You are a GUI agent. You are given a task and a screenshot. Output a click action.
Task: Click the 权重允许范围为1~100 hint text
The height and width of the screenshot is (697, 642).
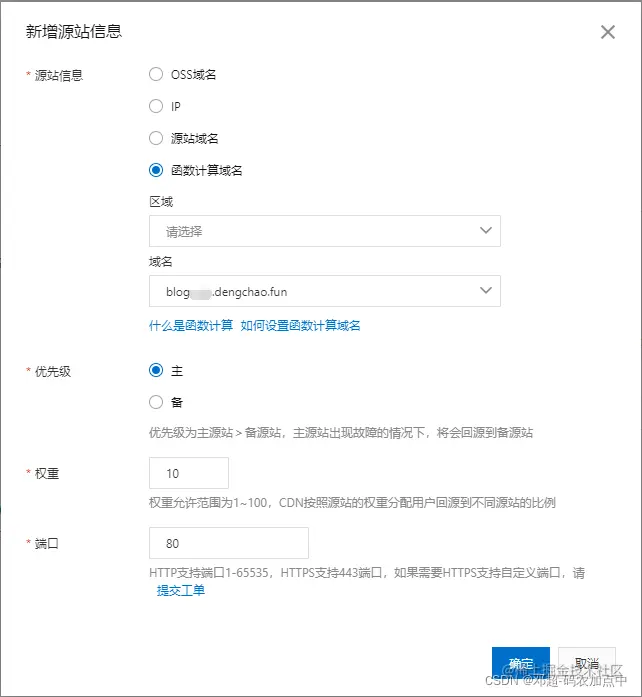click(352, 503)
